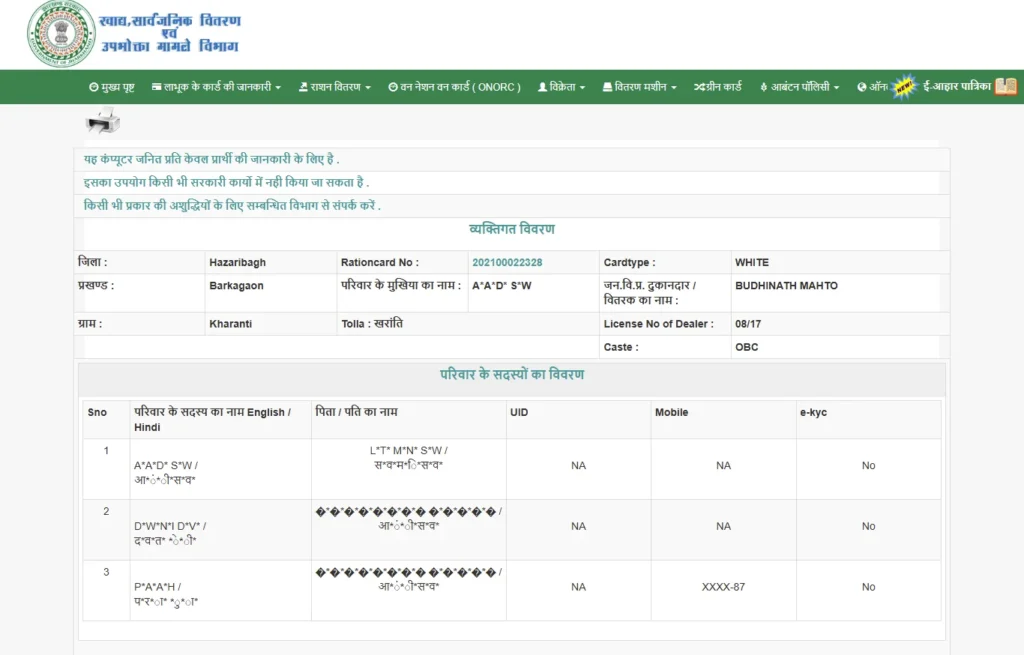Click the पिता / पति का नाम column header
Viewport: 1024px width, 655px height.
point(356,412)
